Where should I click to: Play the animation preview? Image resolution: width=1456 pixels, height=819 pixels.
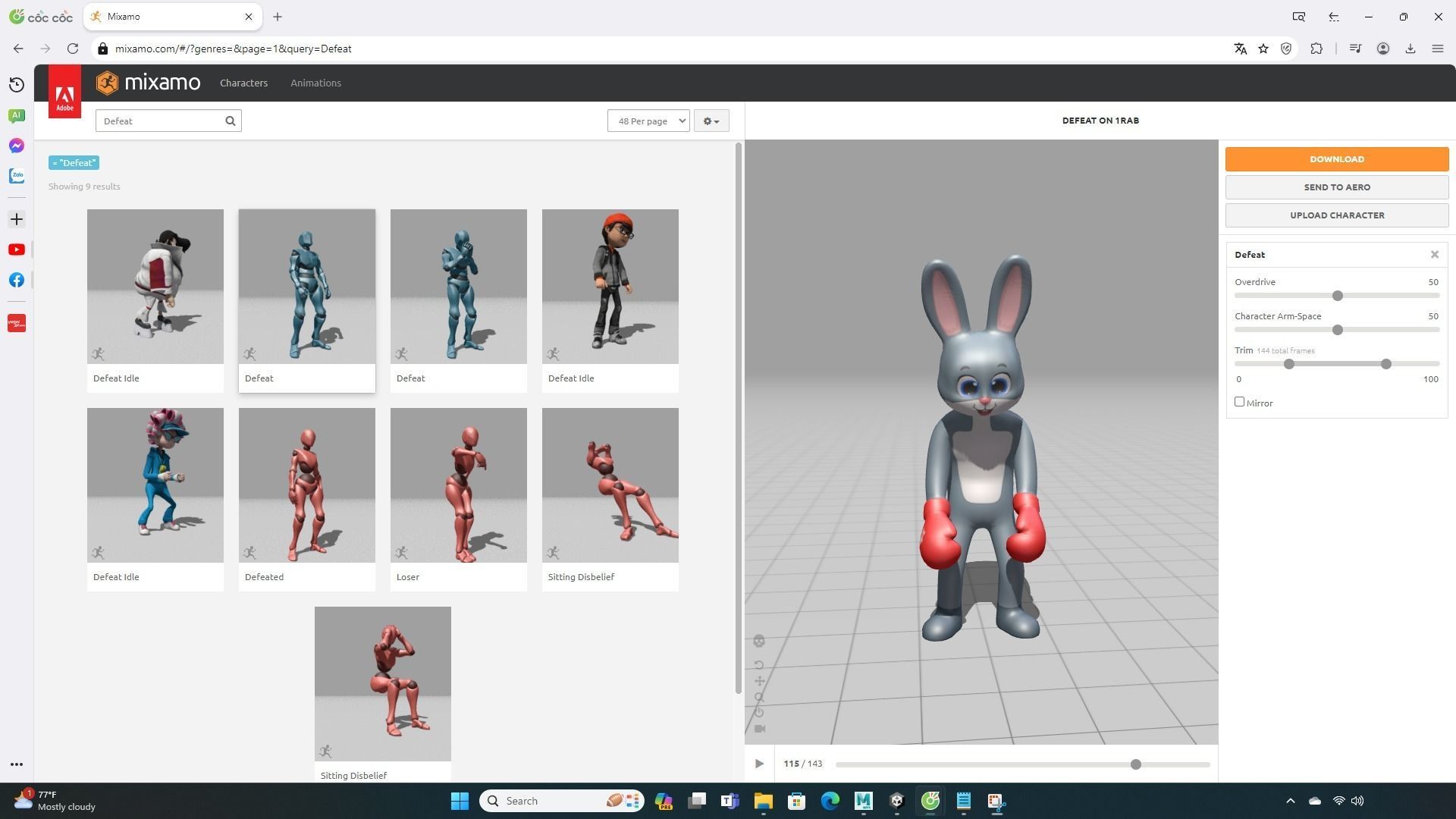click(x=759, y=764)
